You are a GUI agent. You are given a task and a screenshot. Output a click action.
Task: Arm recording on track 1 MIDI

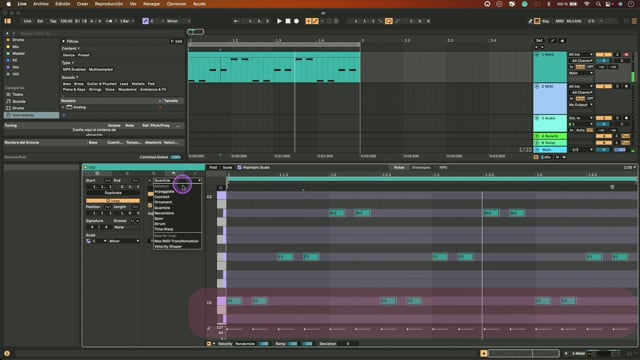point(626,54)
